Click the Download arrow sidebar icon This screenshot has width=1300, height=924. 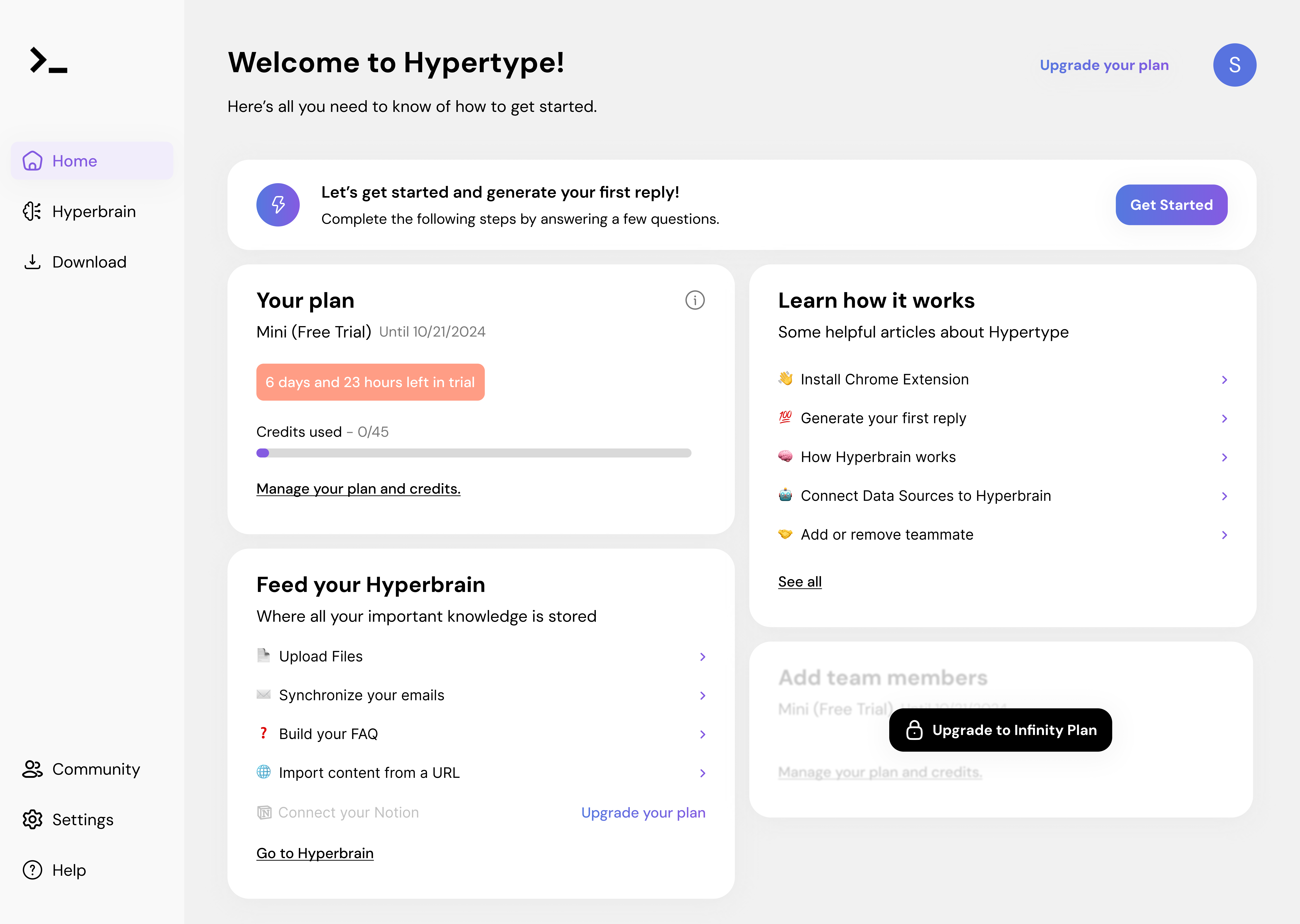pos(32,262)
